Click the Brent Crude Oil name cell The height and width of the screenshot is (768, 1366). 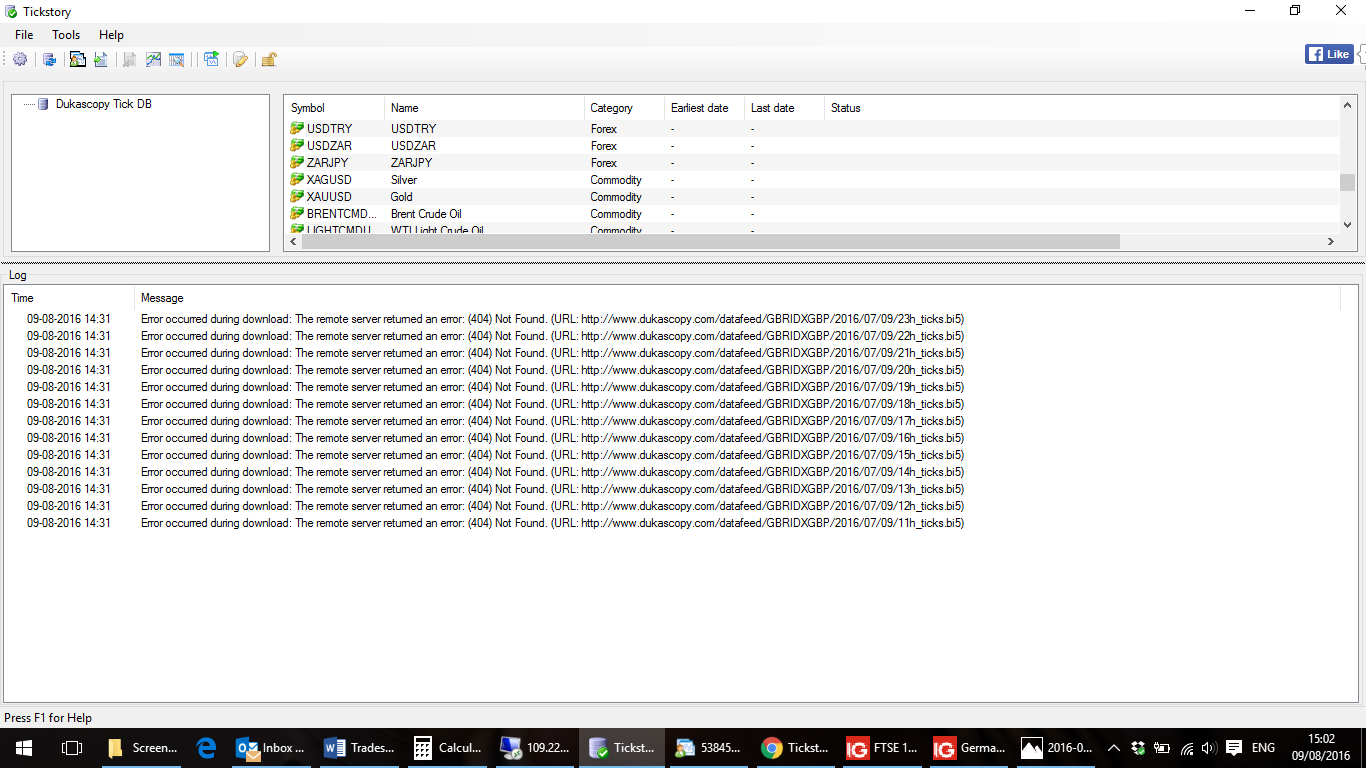426,214
